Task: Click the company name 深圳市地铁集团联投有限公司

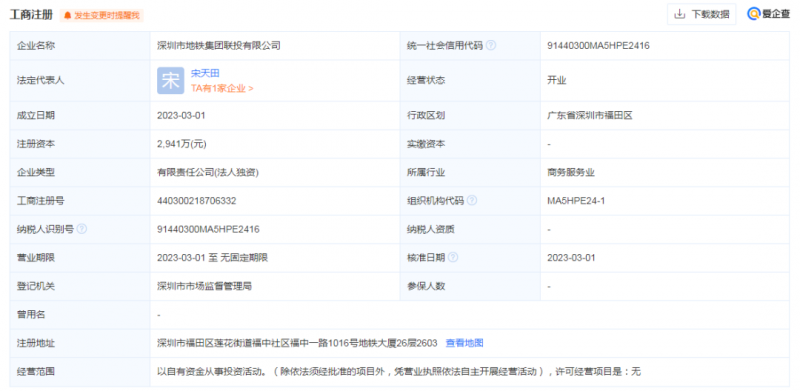Action: point(219,45)
